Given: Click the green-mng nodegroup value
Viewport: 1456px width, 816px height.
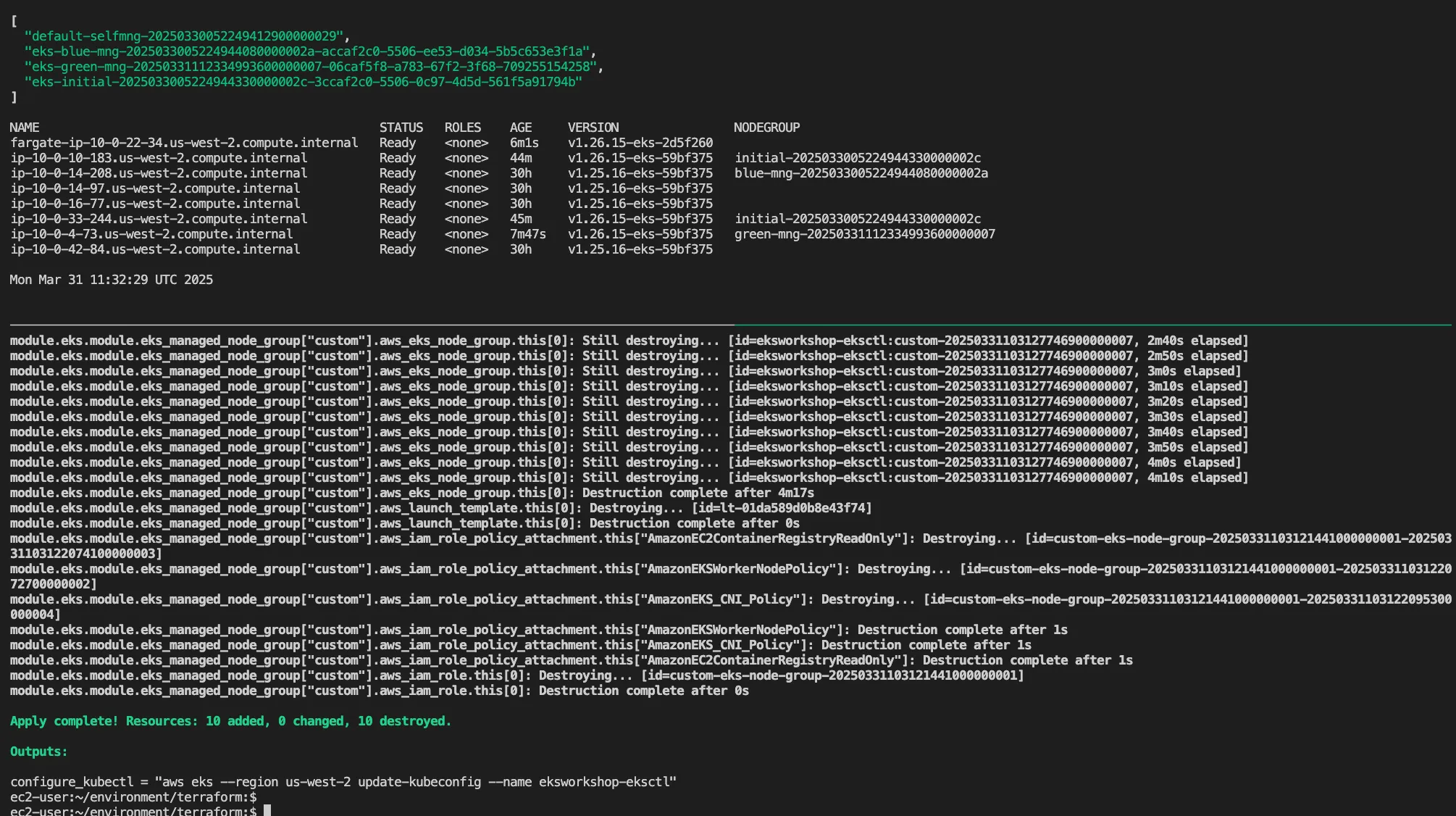Looking at the screenshot, I should pos(864,234).
